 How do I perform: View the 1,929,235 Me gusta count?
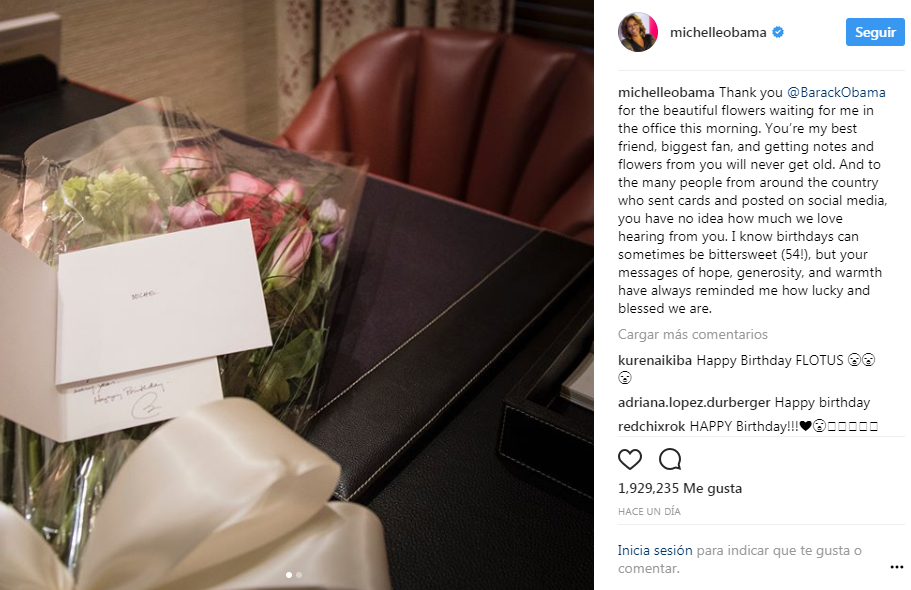point(680,488)
